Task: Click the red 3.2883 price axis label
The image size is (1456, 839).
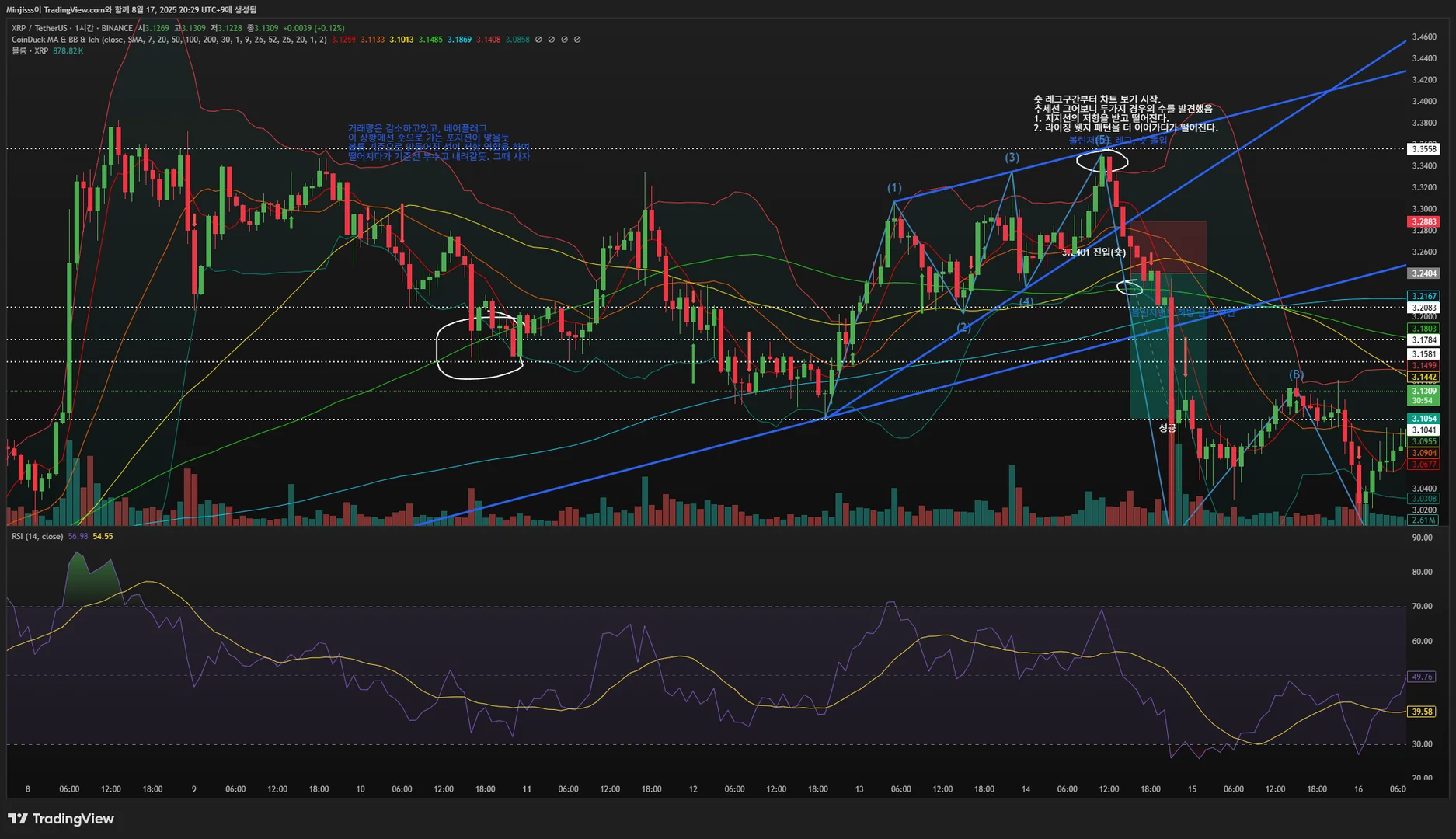Action: [1424, 222]
